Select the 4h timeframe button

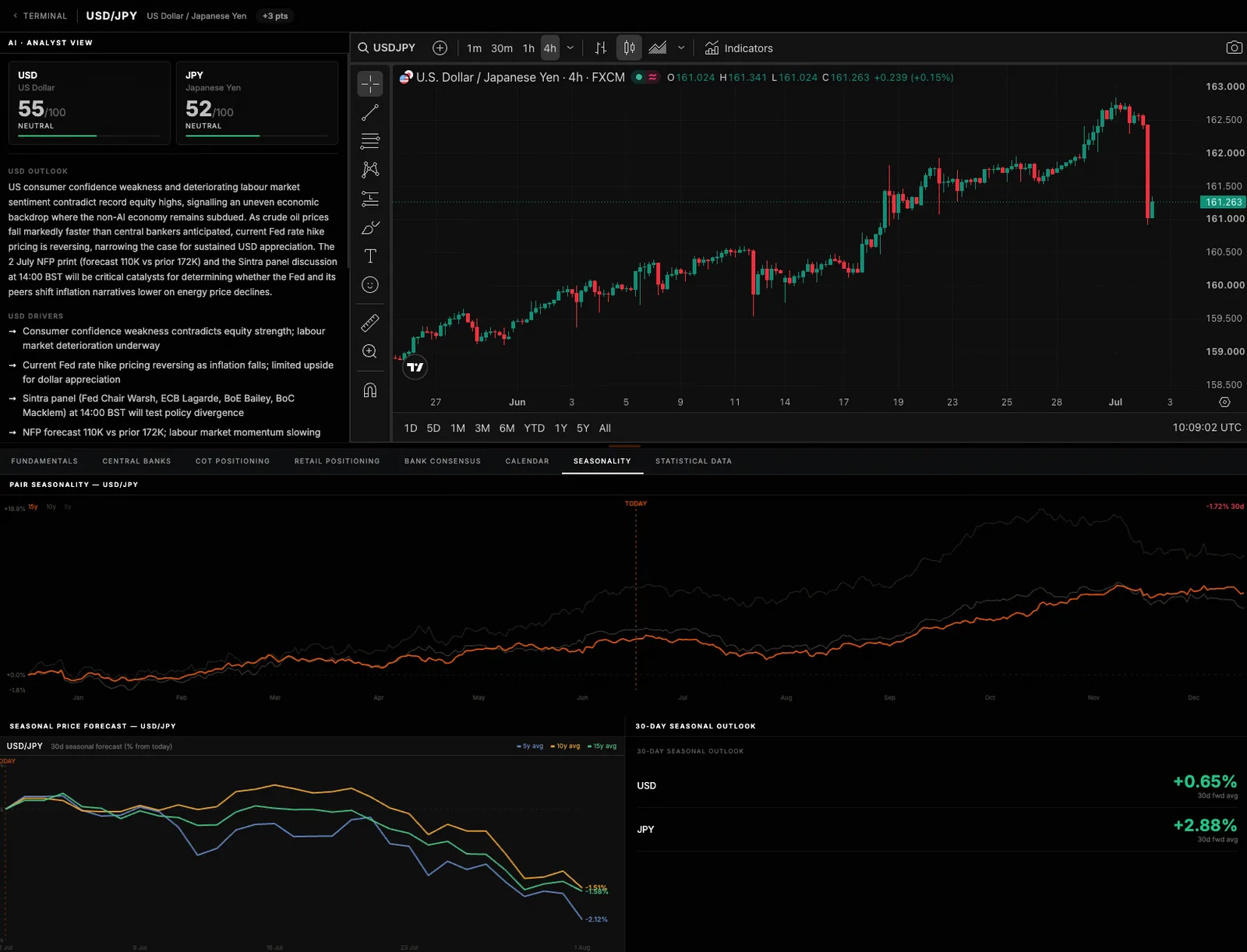pos(550,48)
